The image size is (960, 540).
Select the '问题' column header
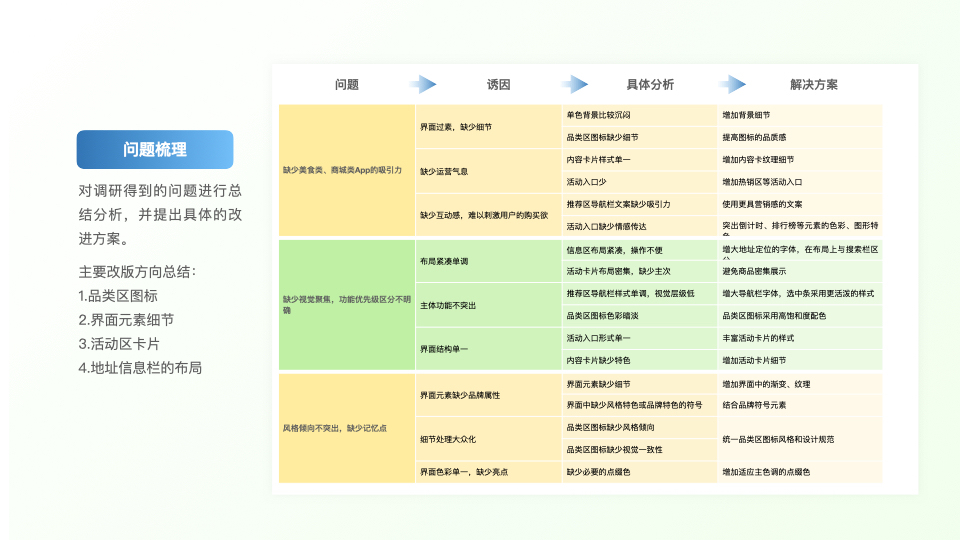(347, 84)
